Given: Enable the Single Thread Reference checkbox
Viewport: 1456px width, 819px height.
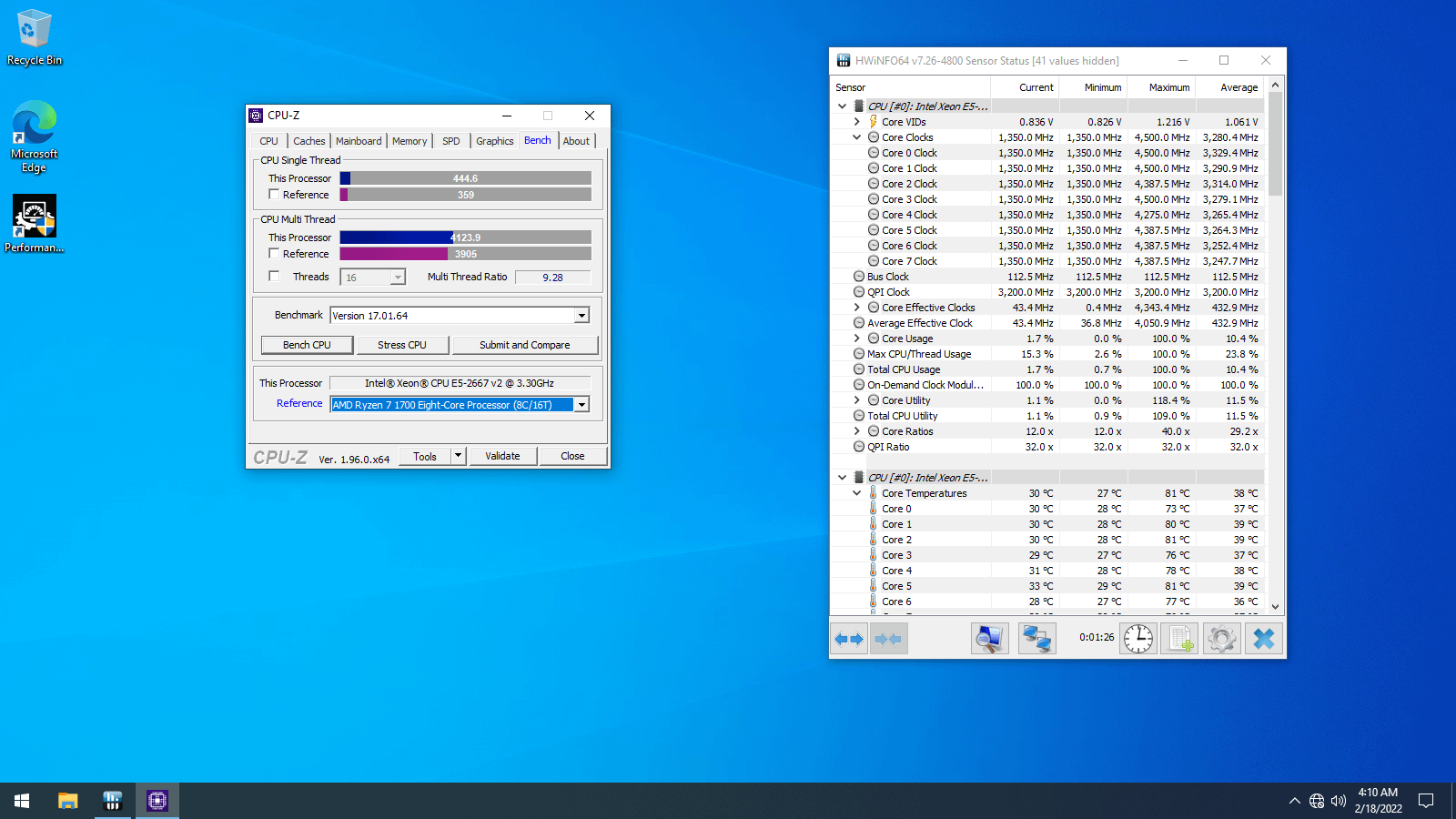Looking at the screenshot, I should point(274,195).
